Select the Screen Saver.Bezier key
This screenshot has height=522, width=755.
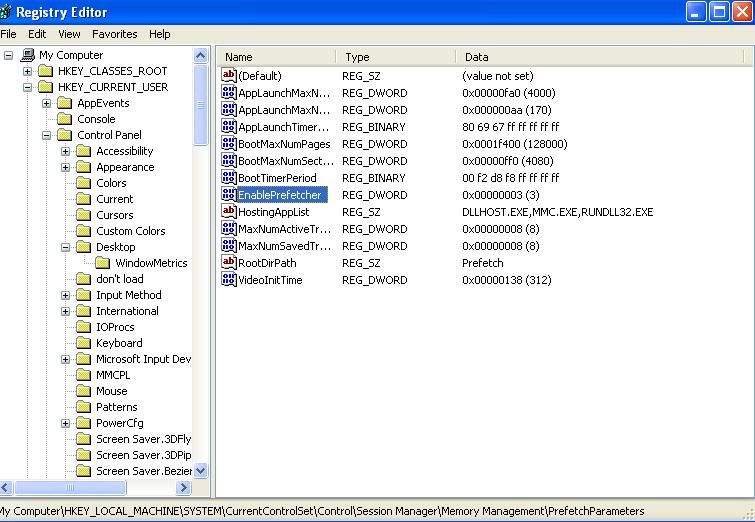click(x=143, y=471)
